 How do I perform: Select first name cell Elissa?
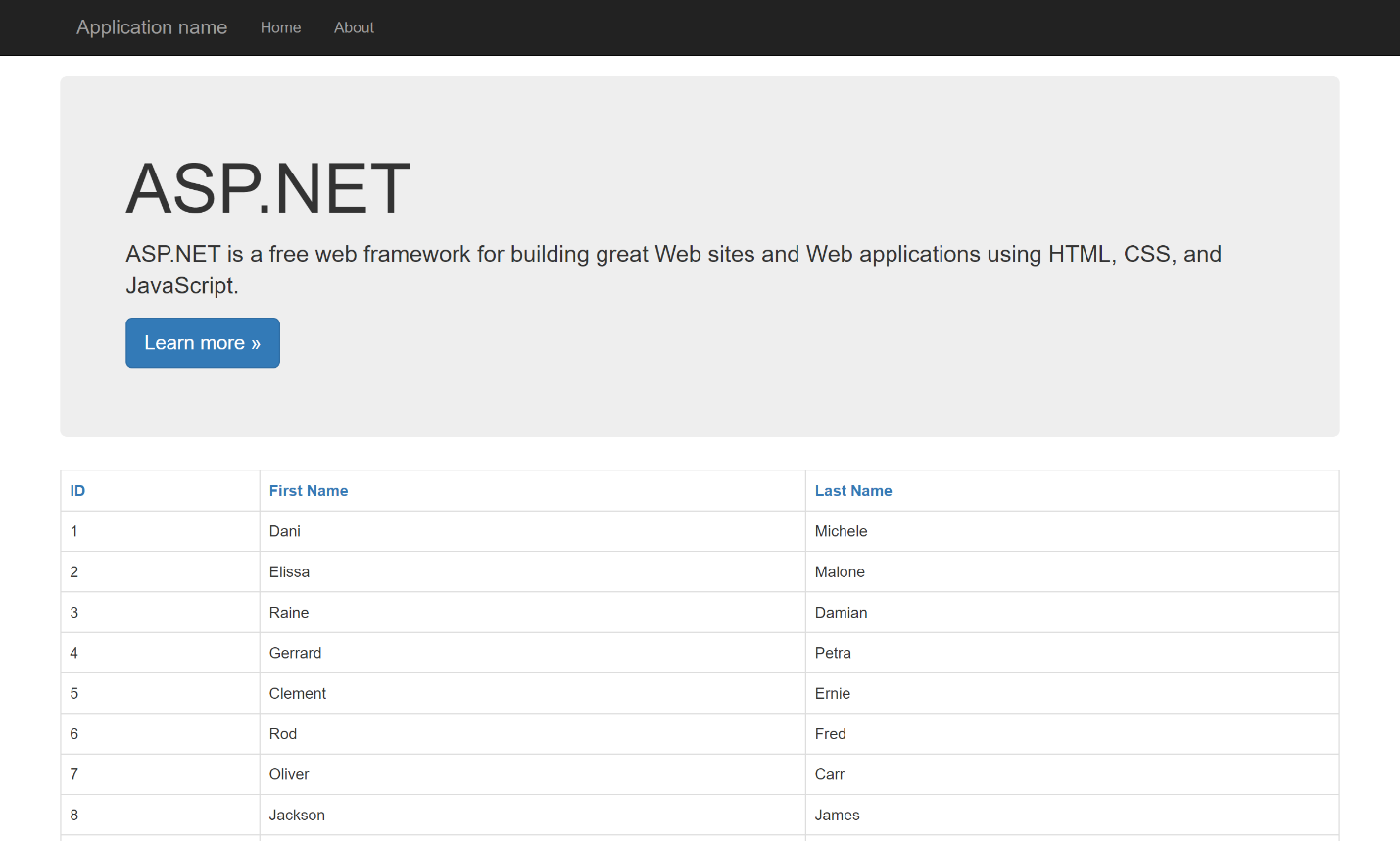pos(533,571)
